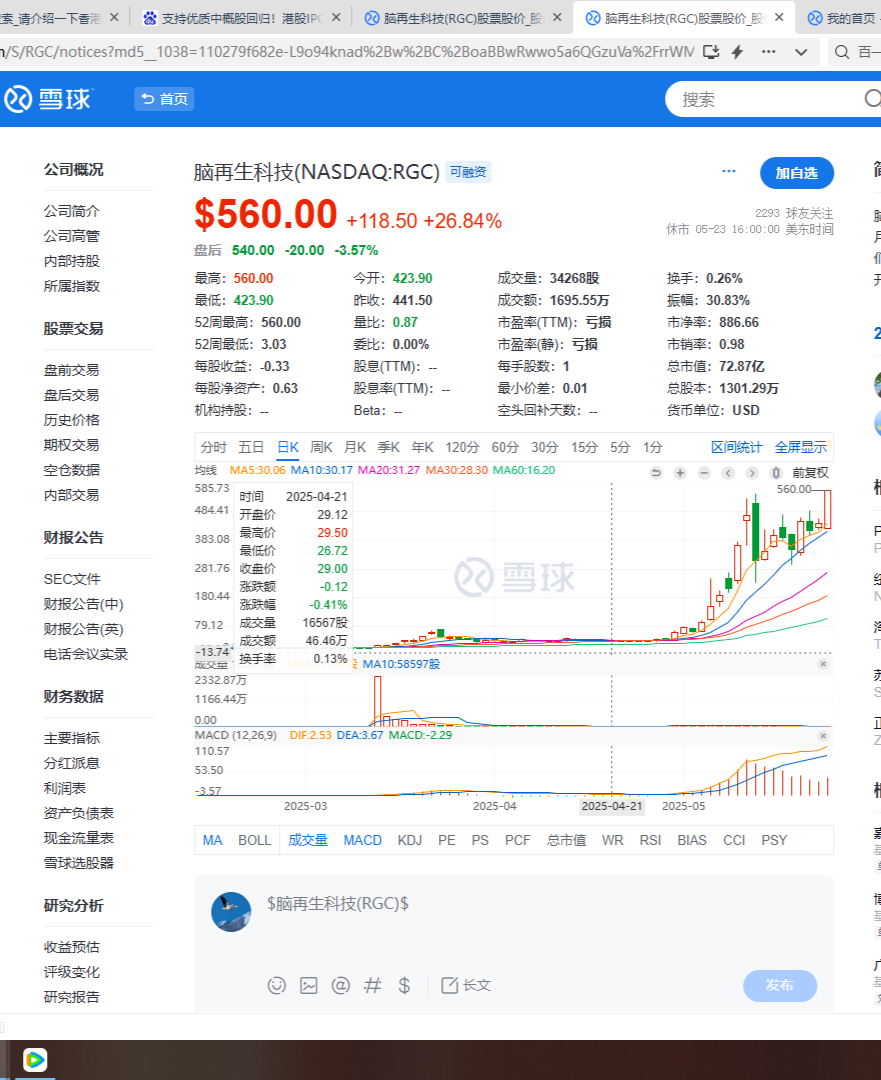Click the Xueqiu snowball logo
881x1080 pixels.
[x=48, y=99]
